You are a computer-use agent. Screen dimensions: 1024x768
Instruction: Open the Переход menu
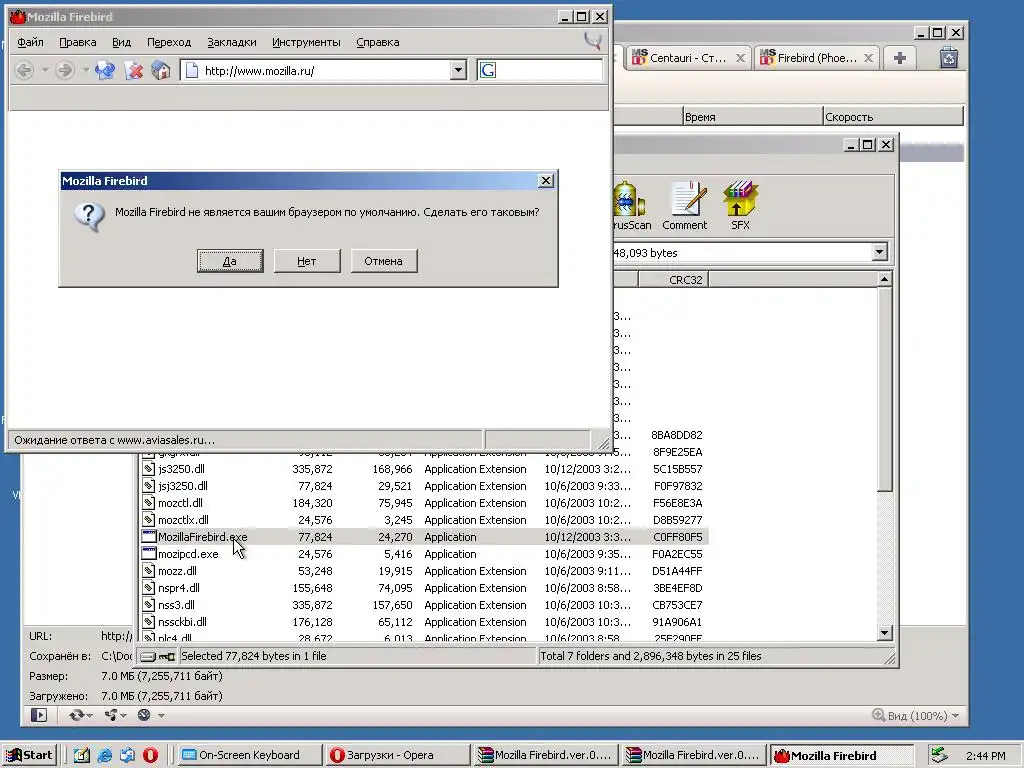click(x=168, y=42)
